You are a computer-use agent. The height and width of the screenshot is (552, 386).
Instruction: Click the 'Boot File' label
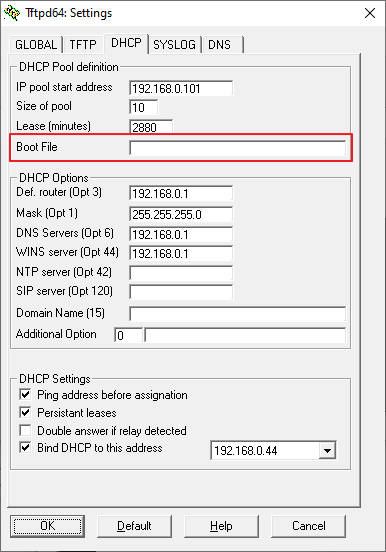[x=37, y=147]
